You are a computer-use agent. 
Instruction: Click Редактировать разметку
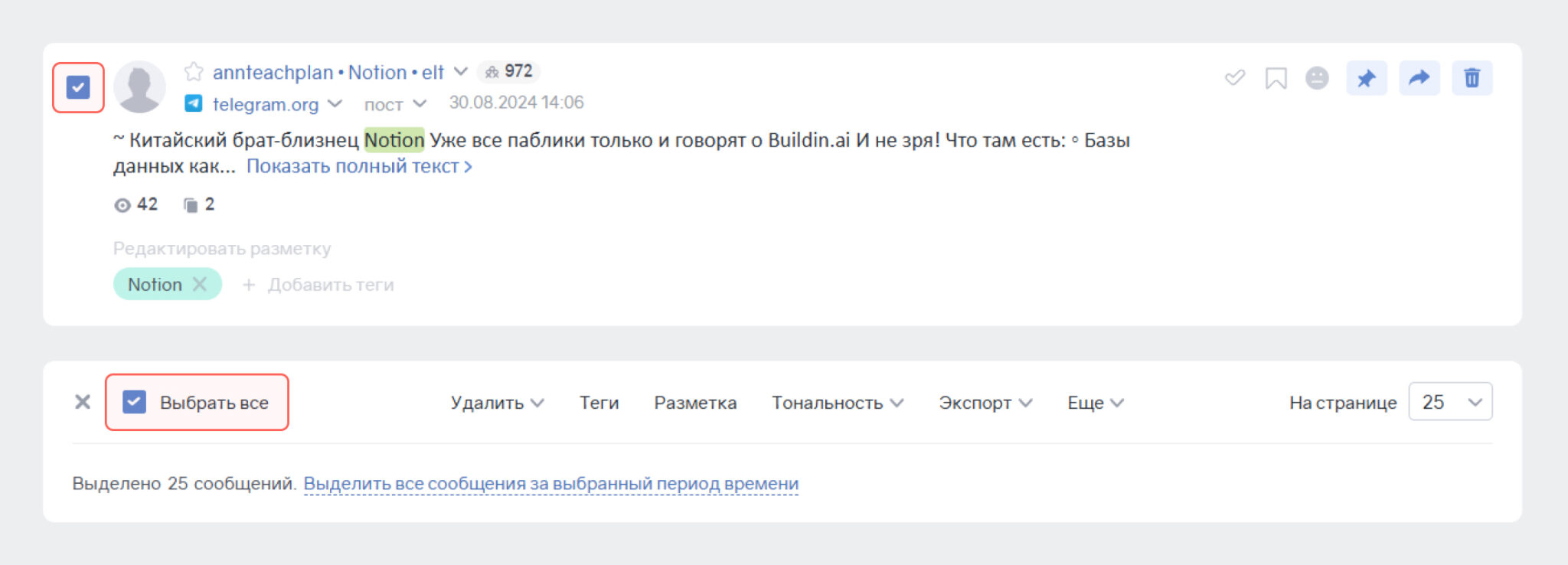(222, 248)
